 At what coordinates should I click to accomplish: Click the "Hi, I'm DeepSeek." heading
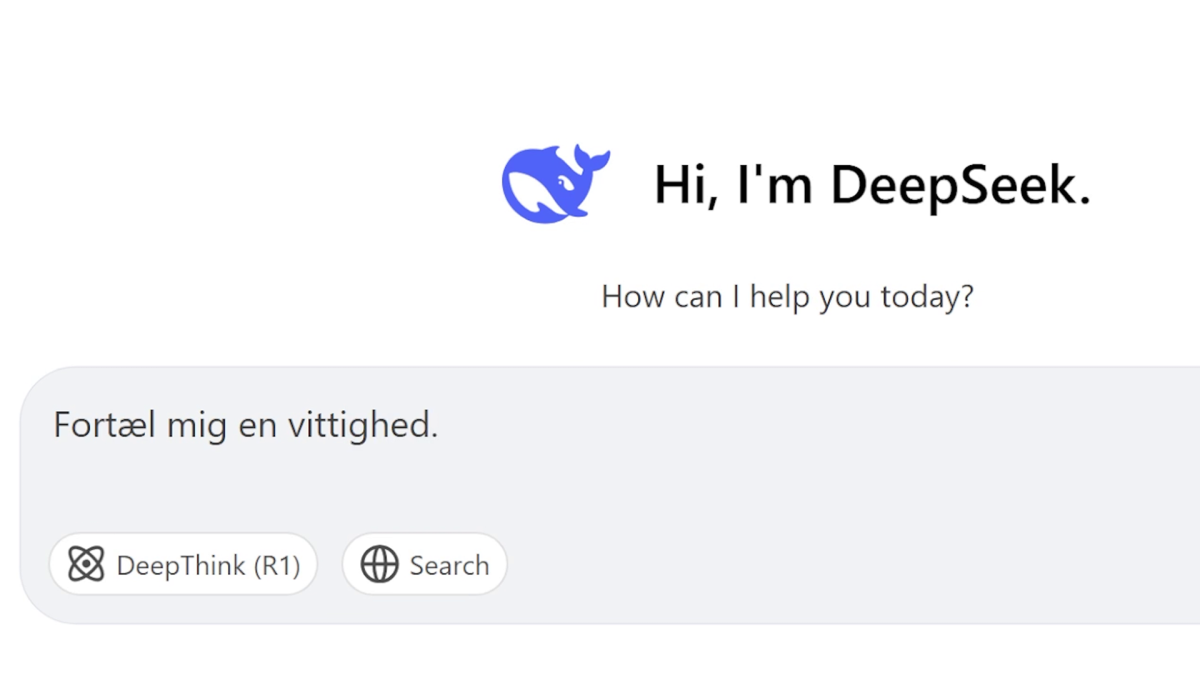(872, 185)
